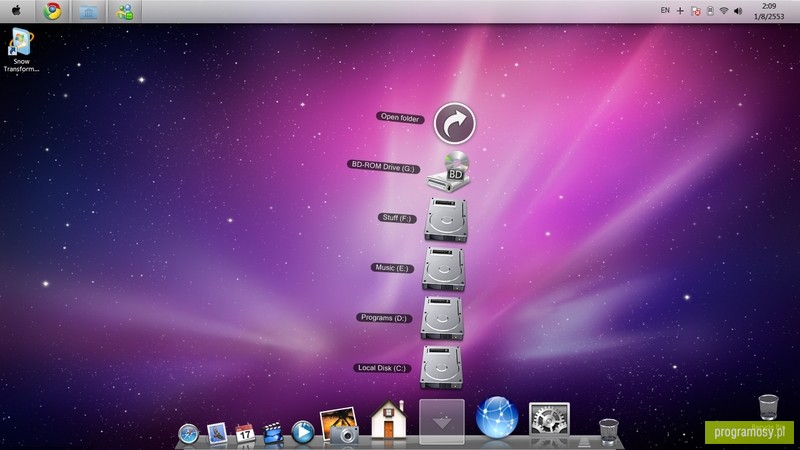Open the Wi-Fi network tray icon

(723, 11)
